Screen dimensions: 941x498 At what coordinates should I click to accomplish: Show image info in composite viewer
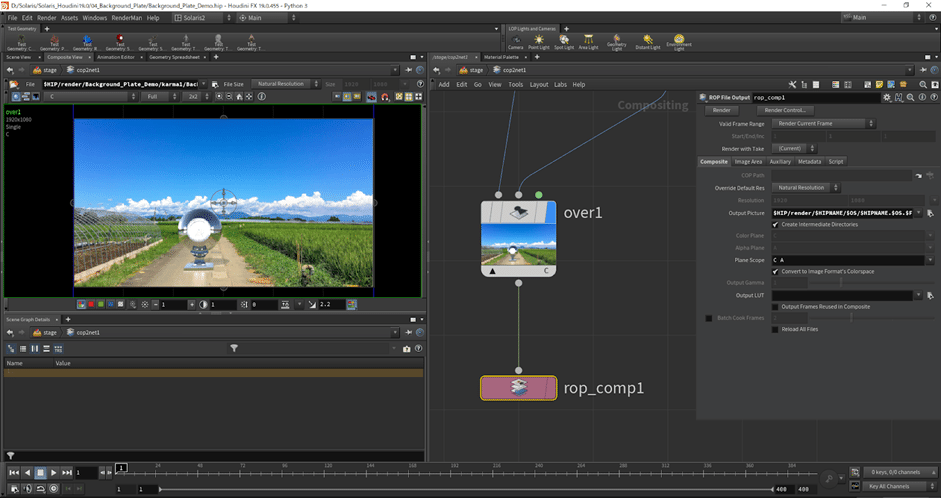[262, 97]
